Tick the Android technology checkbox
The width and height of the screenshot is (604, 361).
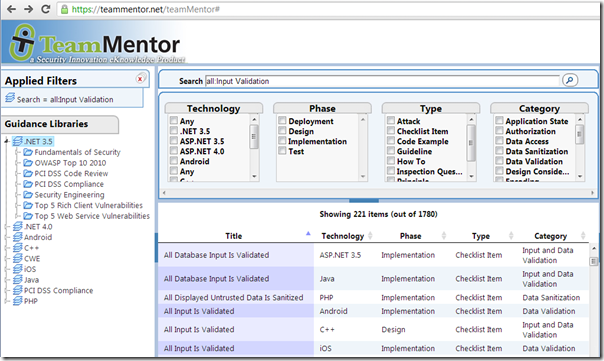(174, 161)
